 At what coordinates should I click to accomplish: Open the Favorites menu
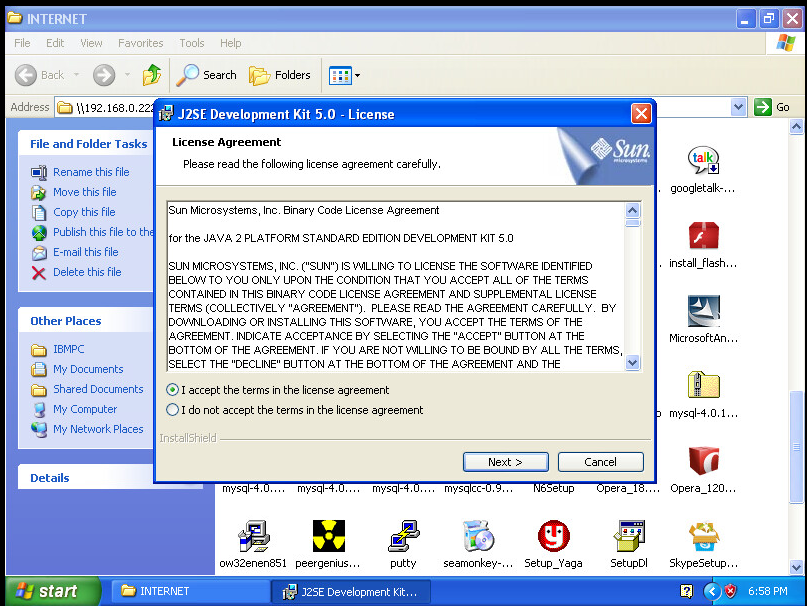pyautogui.click(x=140, y=43)
